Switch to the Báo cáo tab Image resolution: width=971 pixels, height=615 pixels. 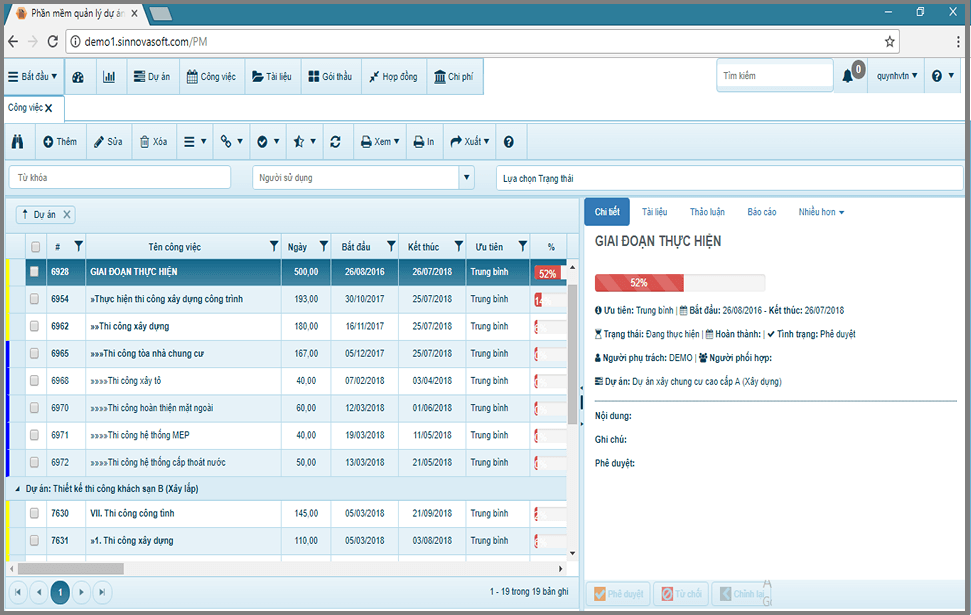(762, 212)
